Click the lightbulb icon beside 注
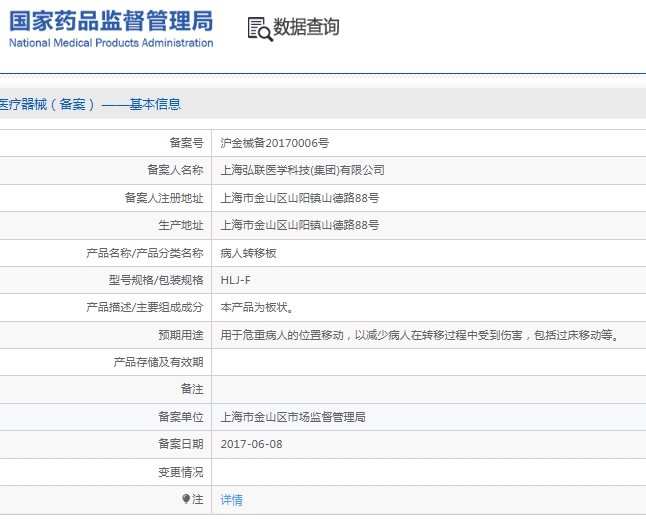The image size is (646, 524). click(x=186, y=499)
